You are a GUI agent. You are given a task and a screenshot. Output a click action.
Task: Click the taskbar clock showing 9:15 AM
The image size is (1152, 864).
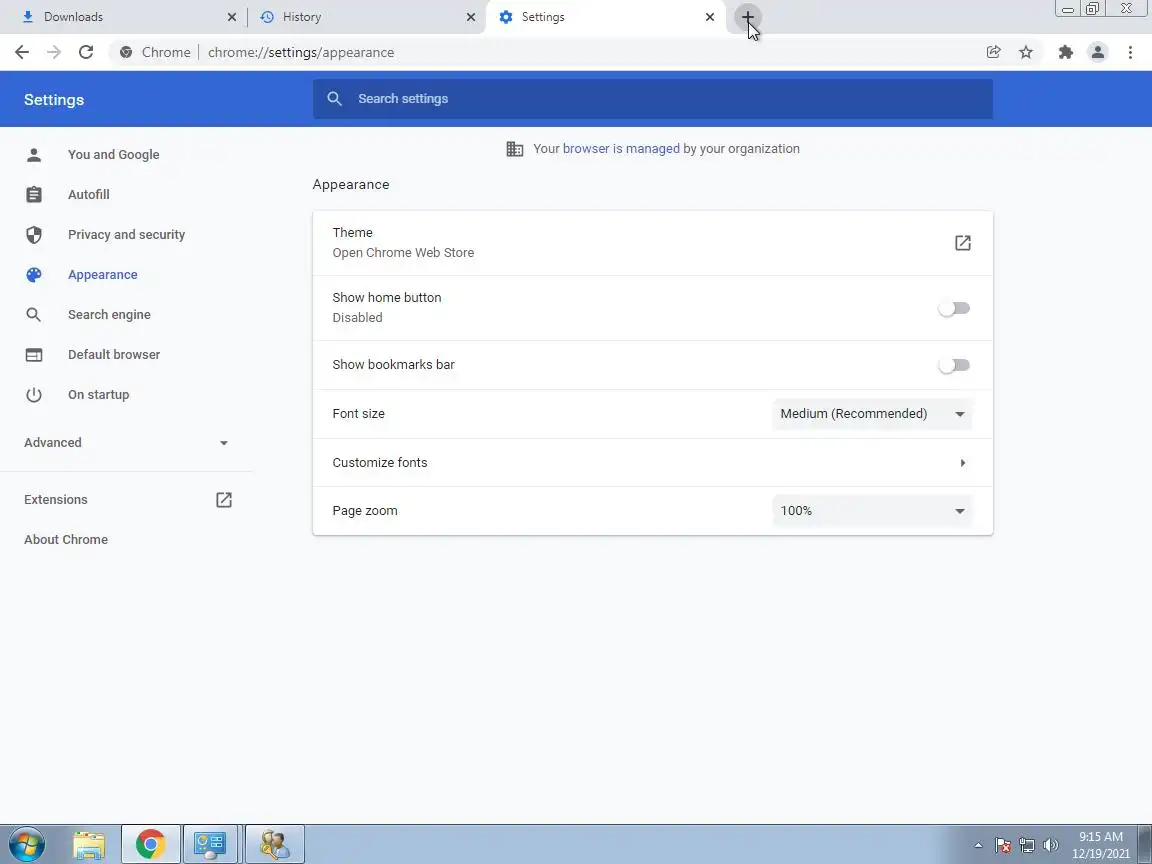tap(1101, 845)
